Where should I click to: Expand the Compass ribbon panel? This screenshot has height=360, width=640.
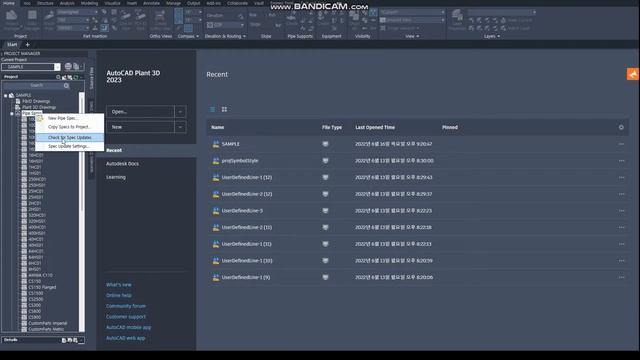coord(188,36)
